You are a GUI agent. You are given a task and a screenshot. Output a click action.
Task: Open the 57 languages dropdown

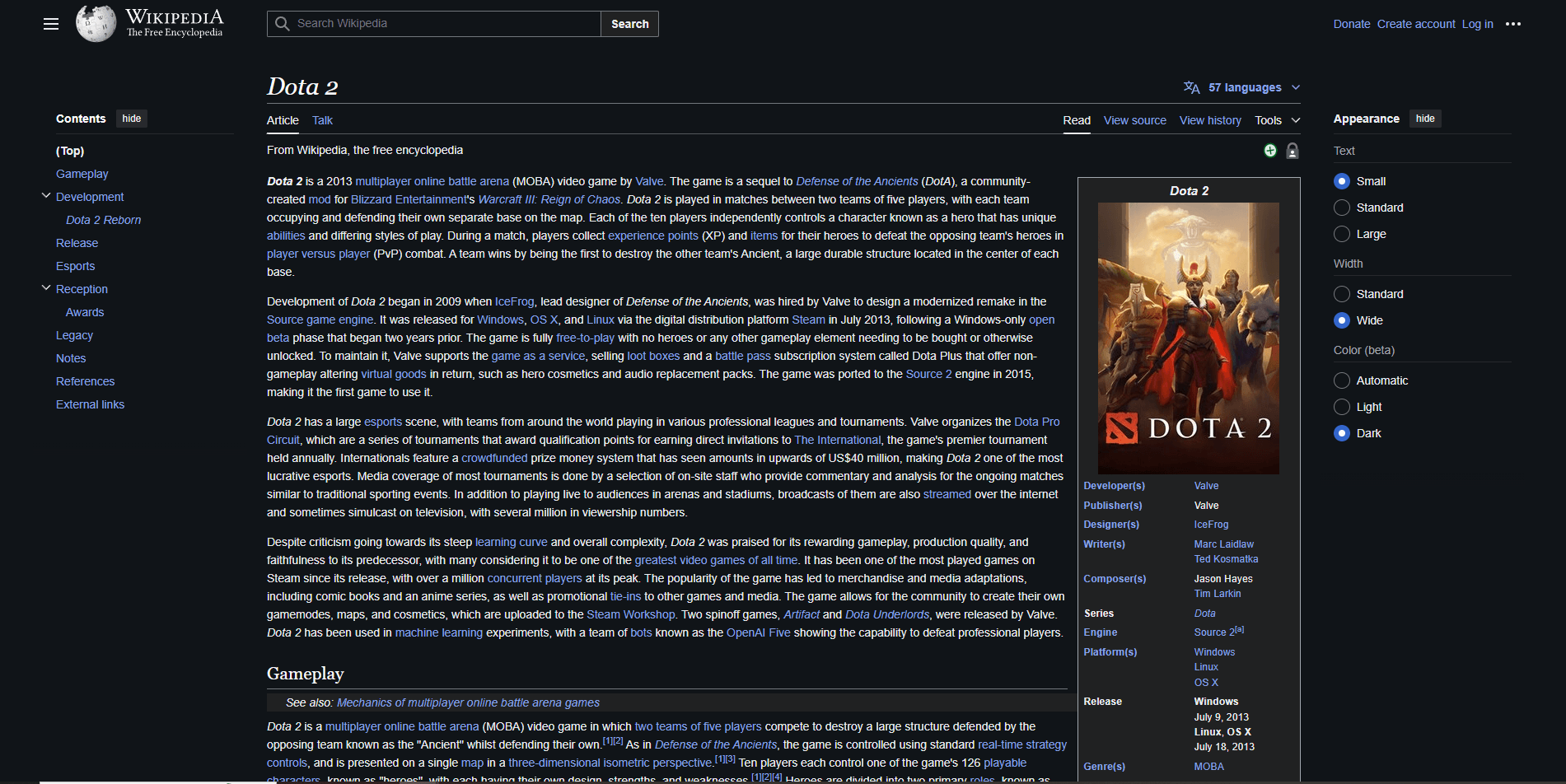(x=1242, y=87)
